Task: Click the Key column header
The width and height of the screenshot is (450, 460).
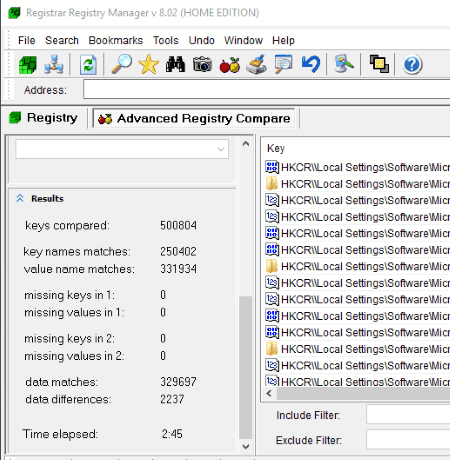Action: click(x=276, y=148)
